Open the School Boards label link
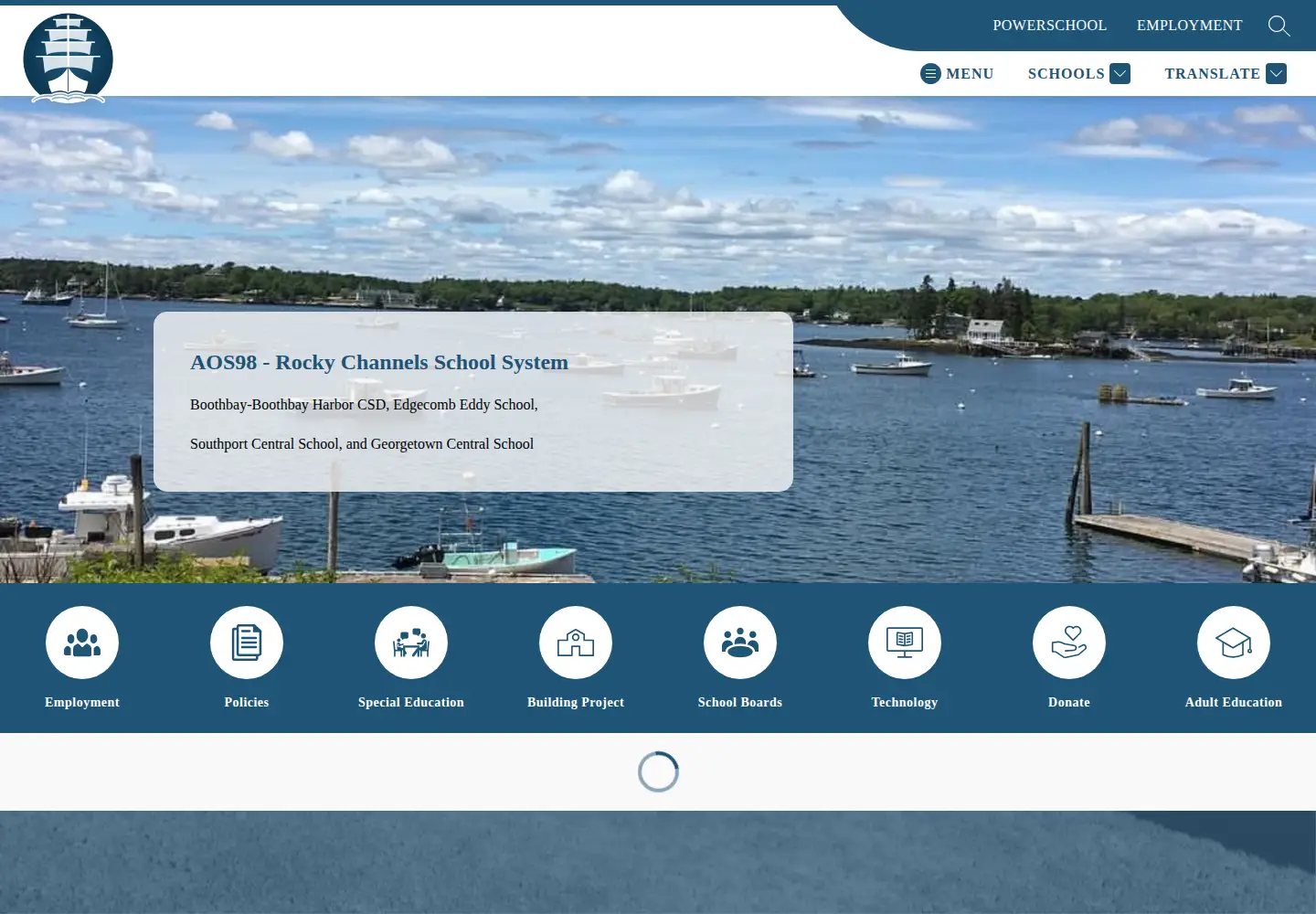Screen dimensions: 1316x914 (x=740, y=702)
